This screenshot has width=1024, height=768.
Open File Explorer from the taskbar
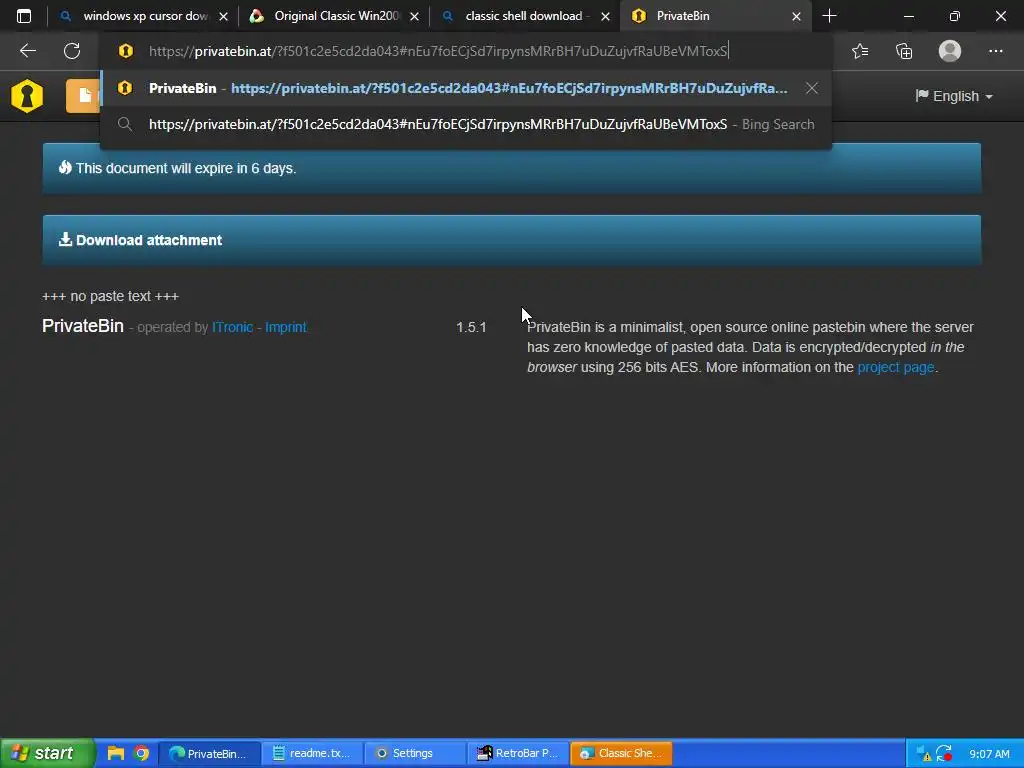(x=116, y=753)
